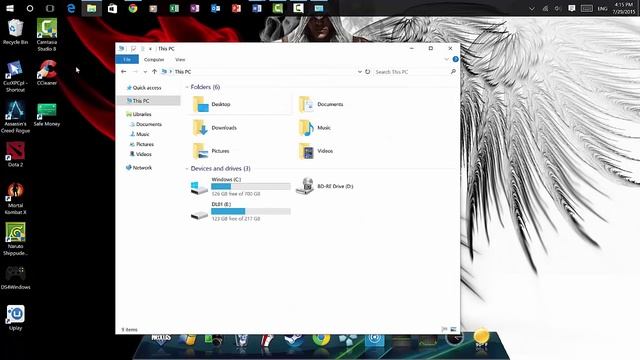Select the DL01 (E:) drive usage bar
This screenshot has height=360, width=640.
coord(251,211)
